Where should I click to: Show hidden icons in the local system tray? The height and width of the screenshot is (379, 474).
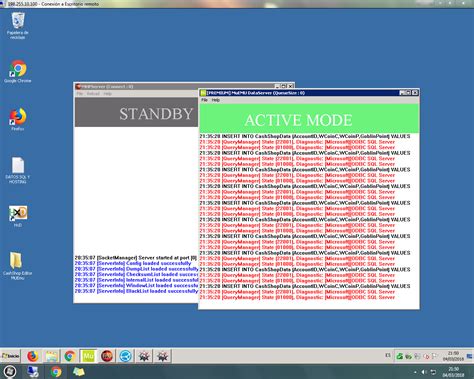point(415,372)
